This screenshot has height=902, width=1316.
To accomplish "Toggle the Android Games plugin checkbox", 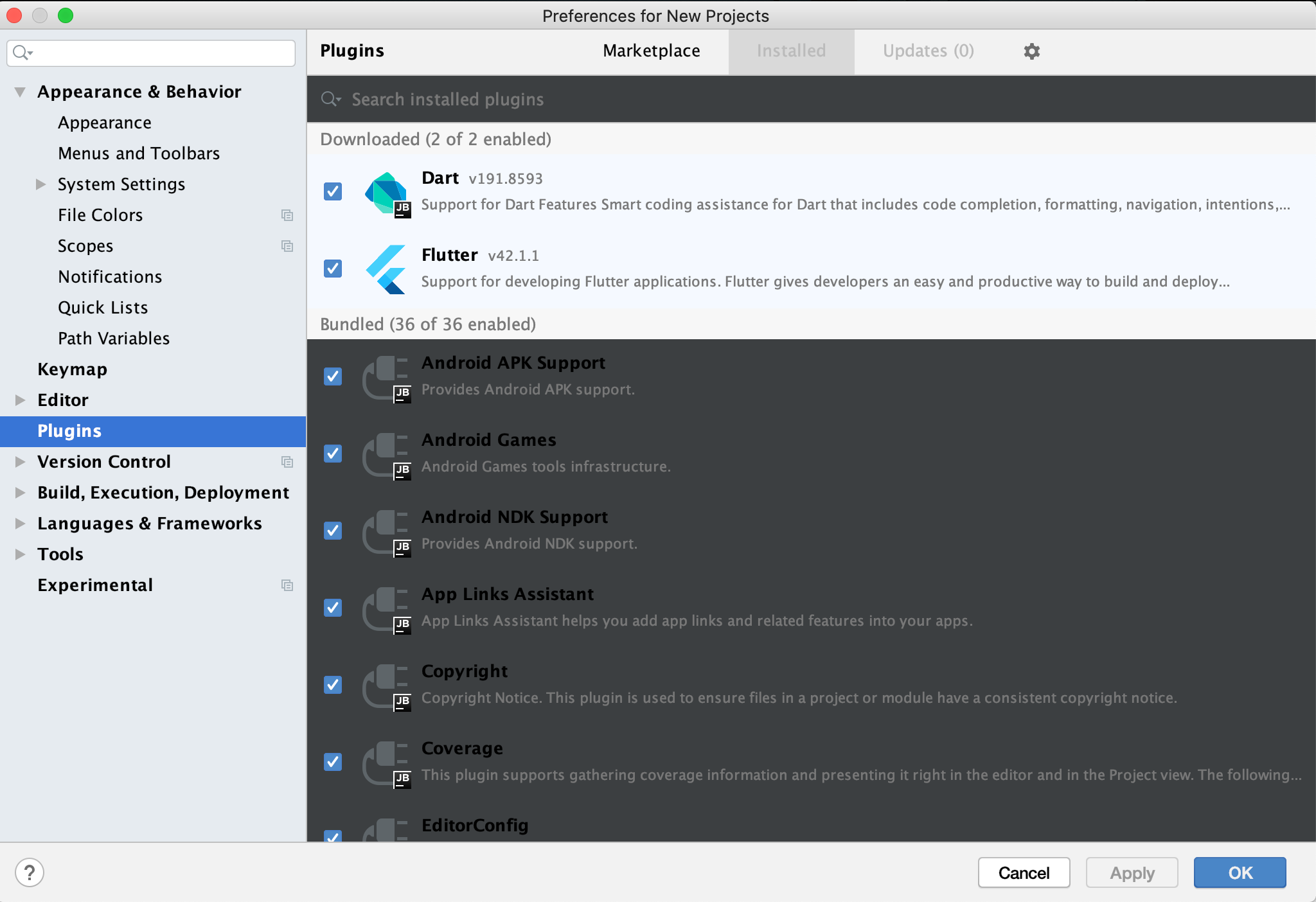I will [x=333, y=454].
